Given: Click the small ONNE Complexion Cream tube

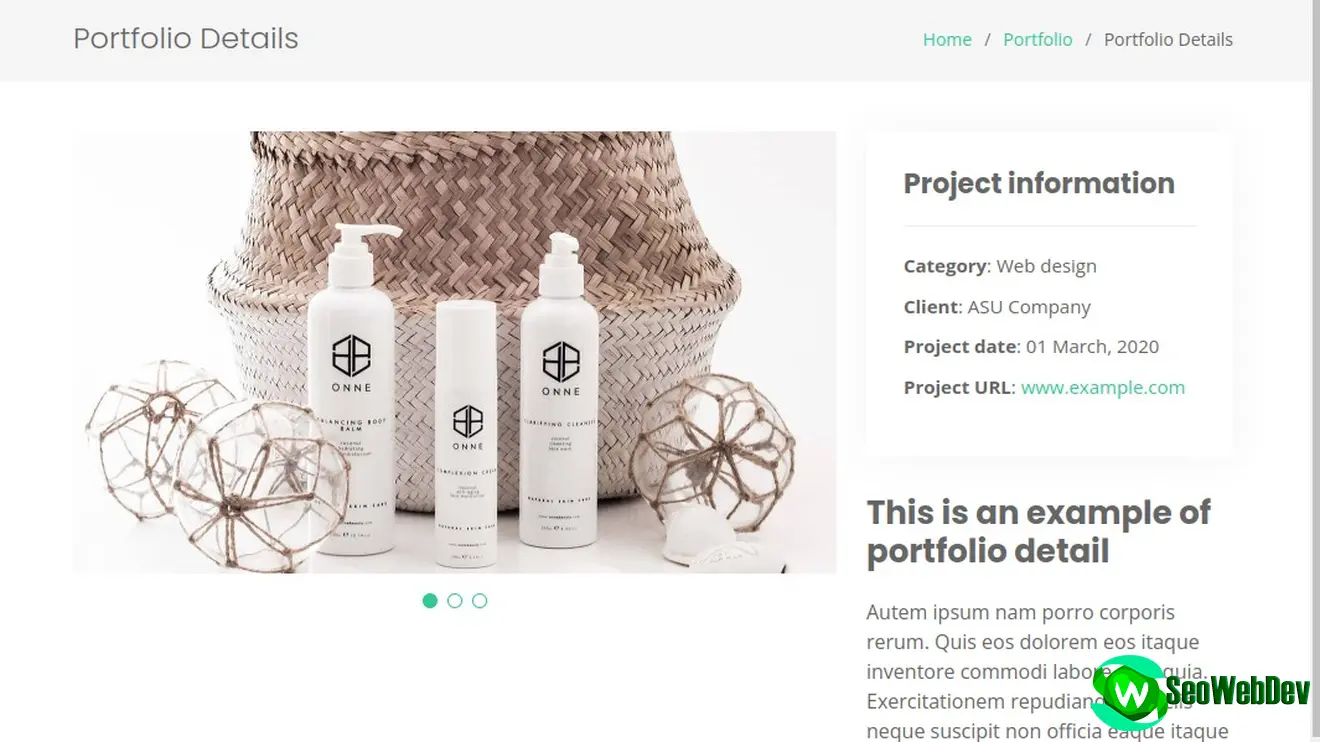Looking at the screenshot, I should (x=466, y=432).
